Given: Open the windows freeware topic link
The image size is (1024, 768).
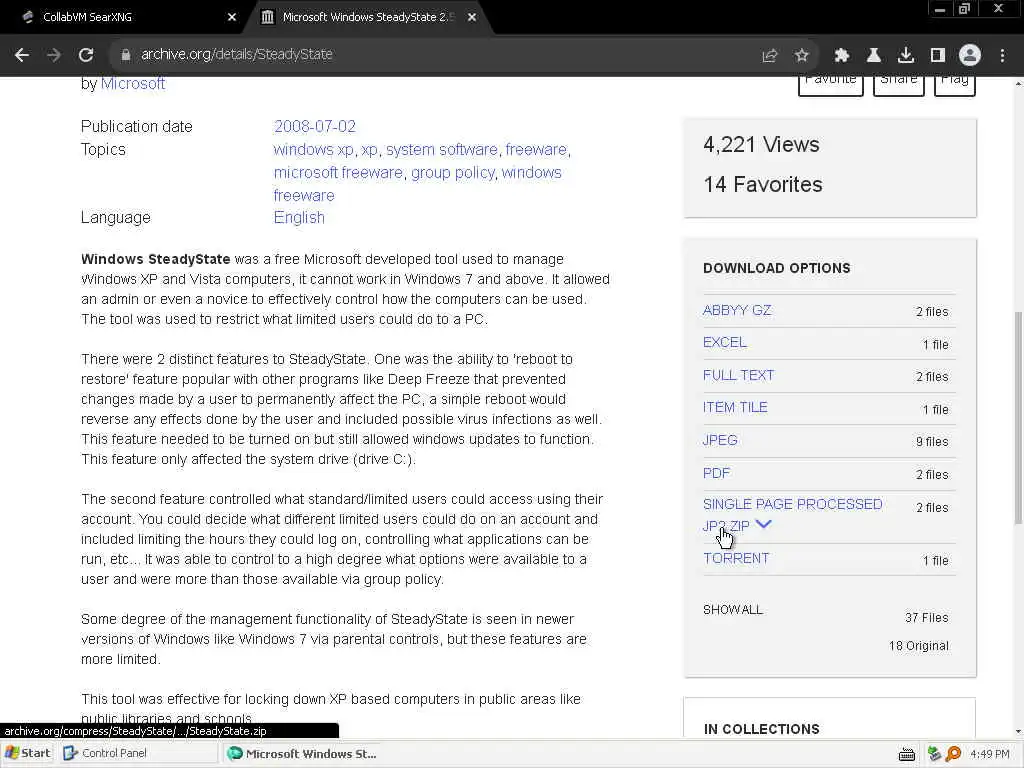Looking at the screenshot, I should (418, 184).
